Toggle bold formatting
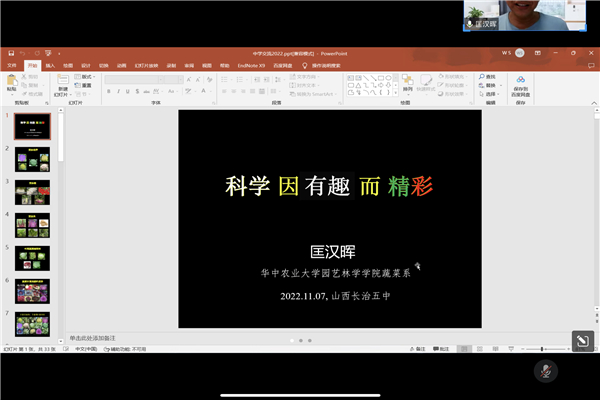 pos(108,91)
